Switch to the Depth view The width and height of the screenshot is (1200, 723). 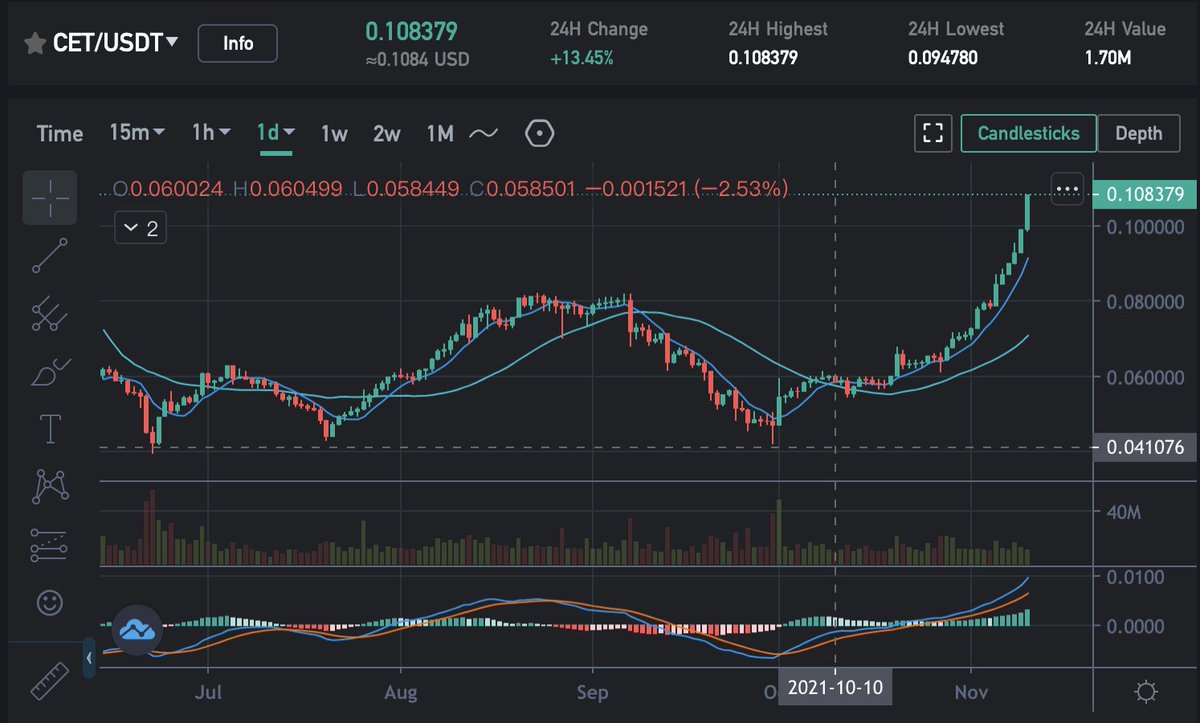(1138, 133)
